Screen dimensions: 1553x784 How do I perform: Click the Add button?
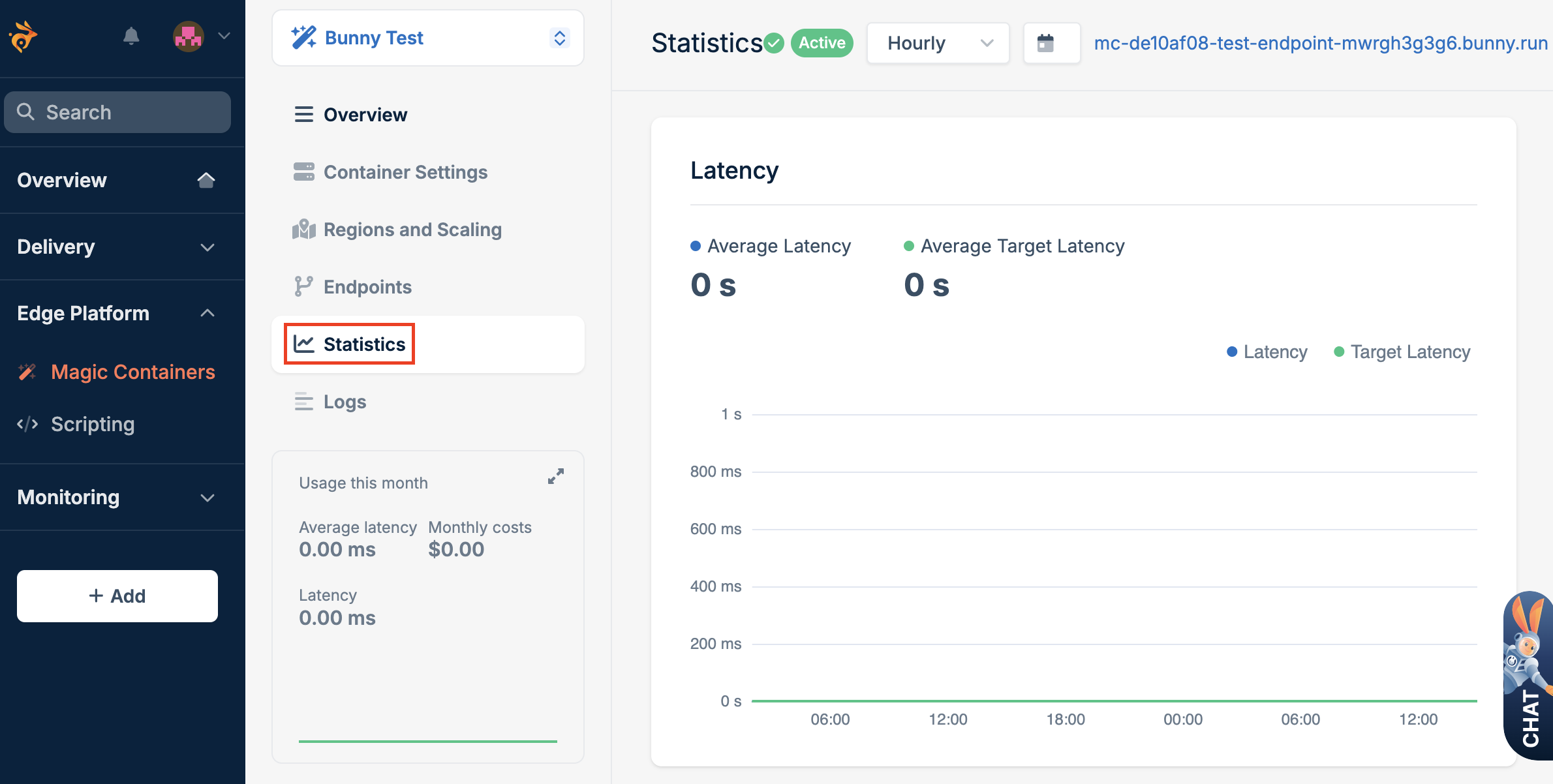point(117,596)
